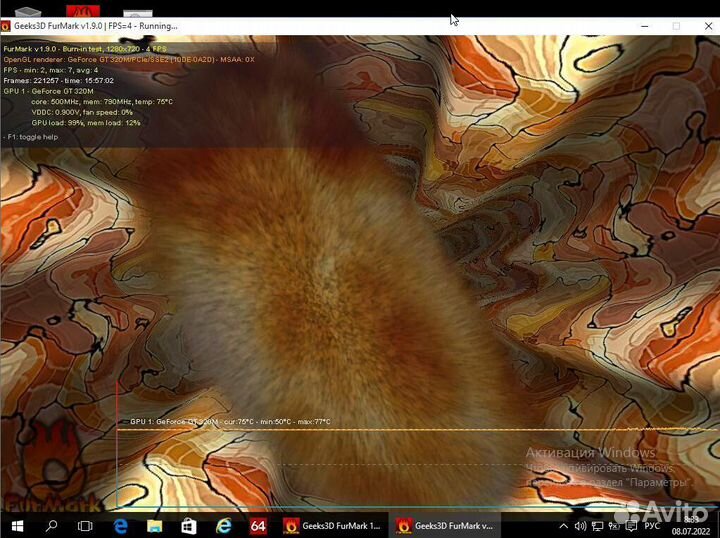Open Microsoft Store from the taskbar

pyautogui.click(x=189, y=525)
